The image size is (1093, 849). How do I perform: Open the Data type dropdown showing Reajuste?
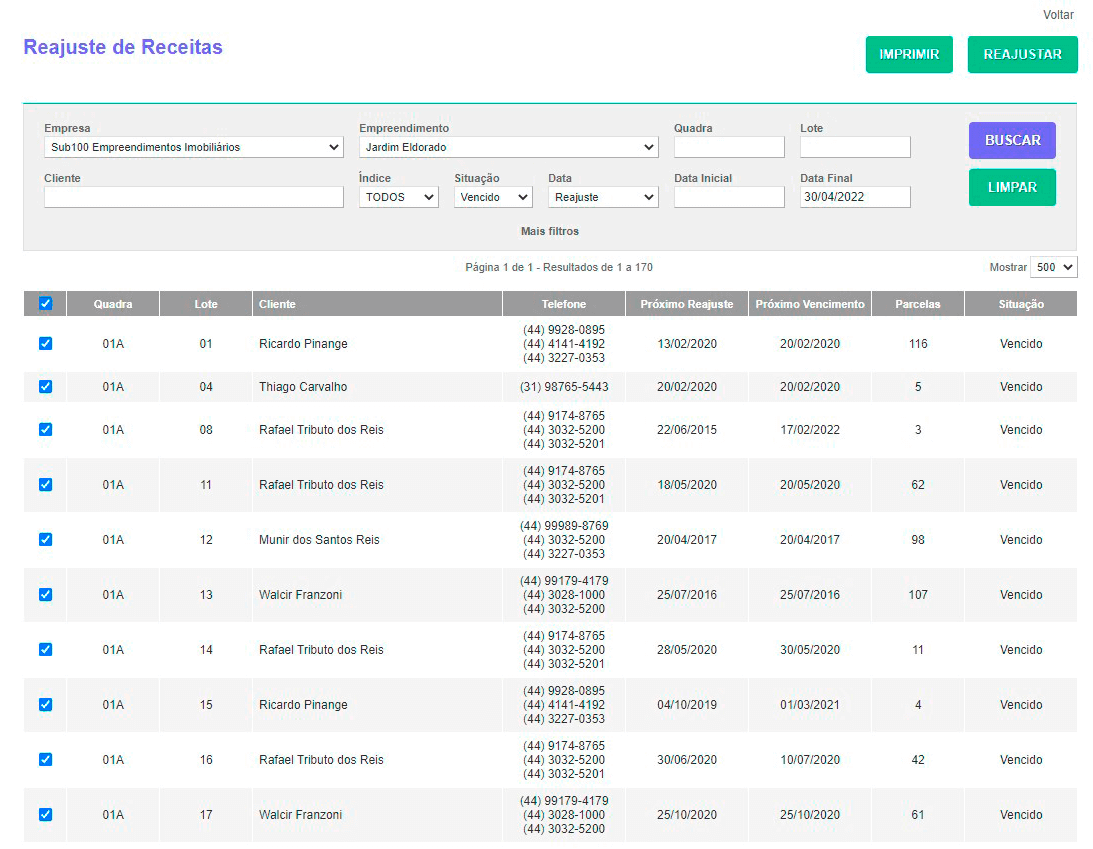pyautogui.click(x=602, y=198)
